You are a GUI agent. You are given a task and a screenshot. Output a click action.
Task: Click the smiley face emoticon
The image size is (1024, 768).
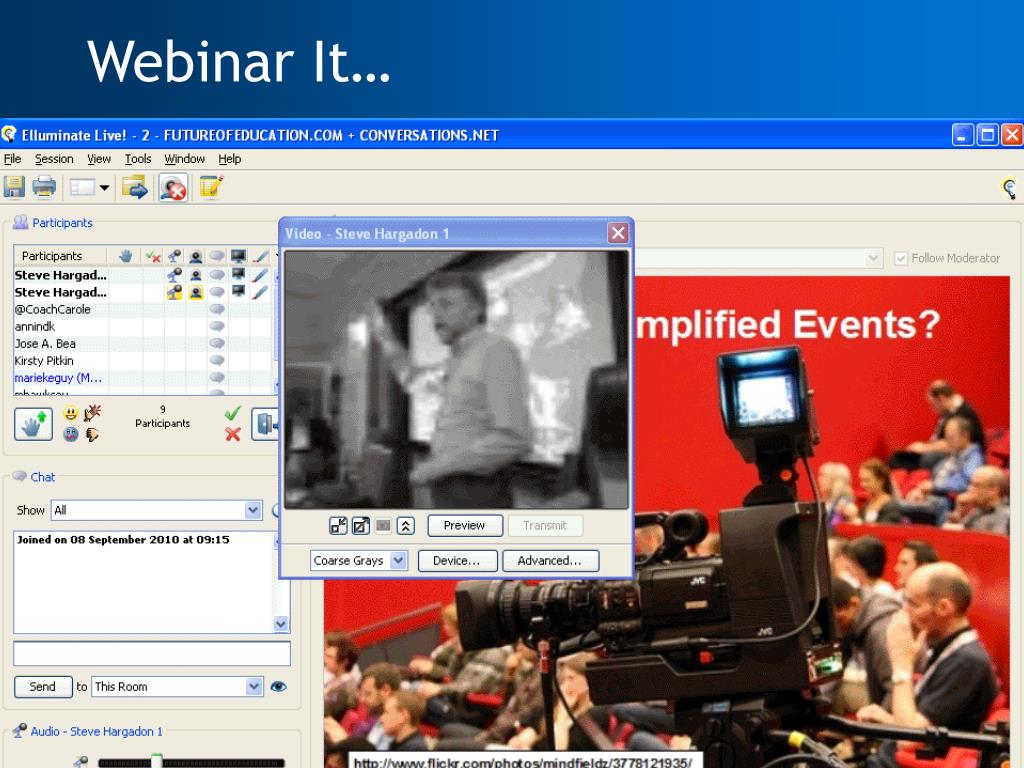71,413
